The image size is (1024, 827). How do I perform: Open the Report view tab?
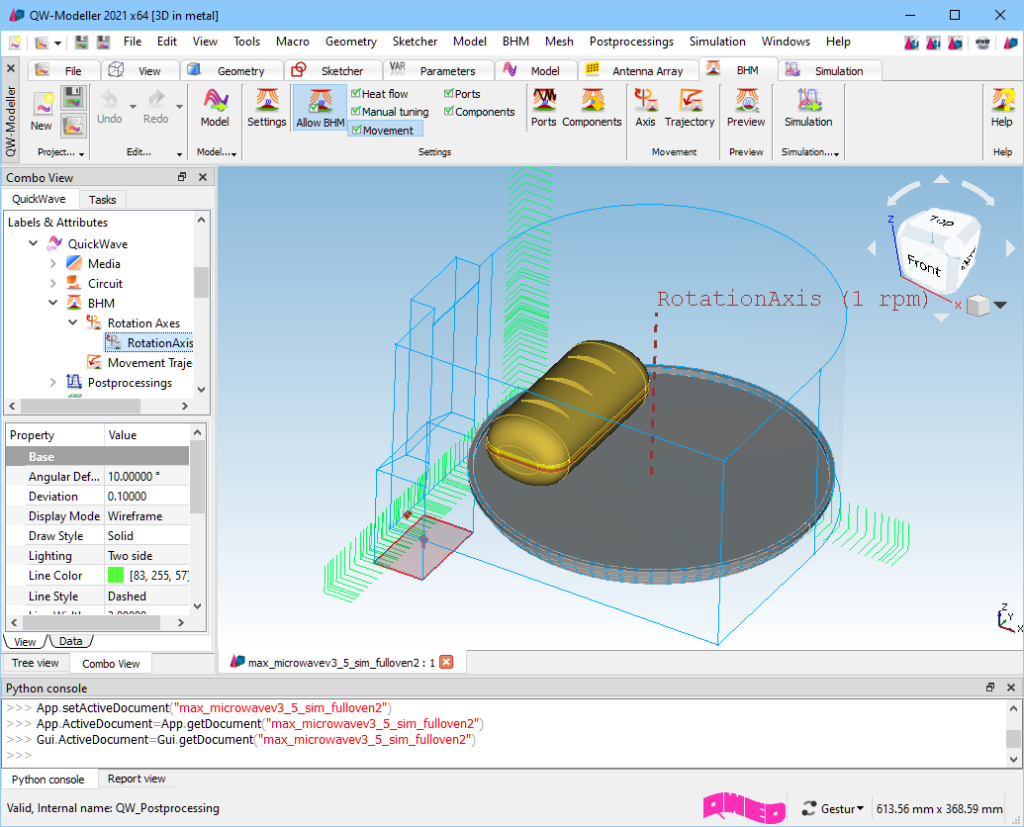(136, 779)
